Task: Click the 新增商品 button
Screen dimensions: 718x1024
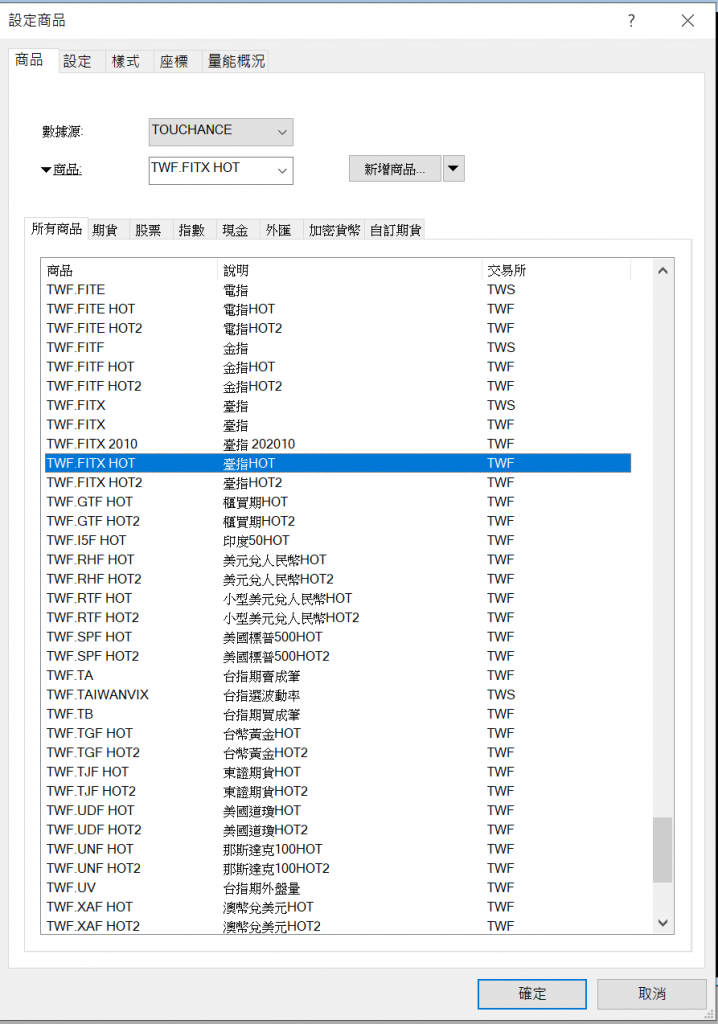Action: (394, 169)
